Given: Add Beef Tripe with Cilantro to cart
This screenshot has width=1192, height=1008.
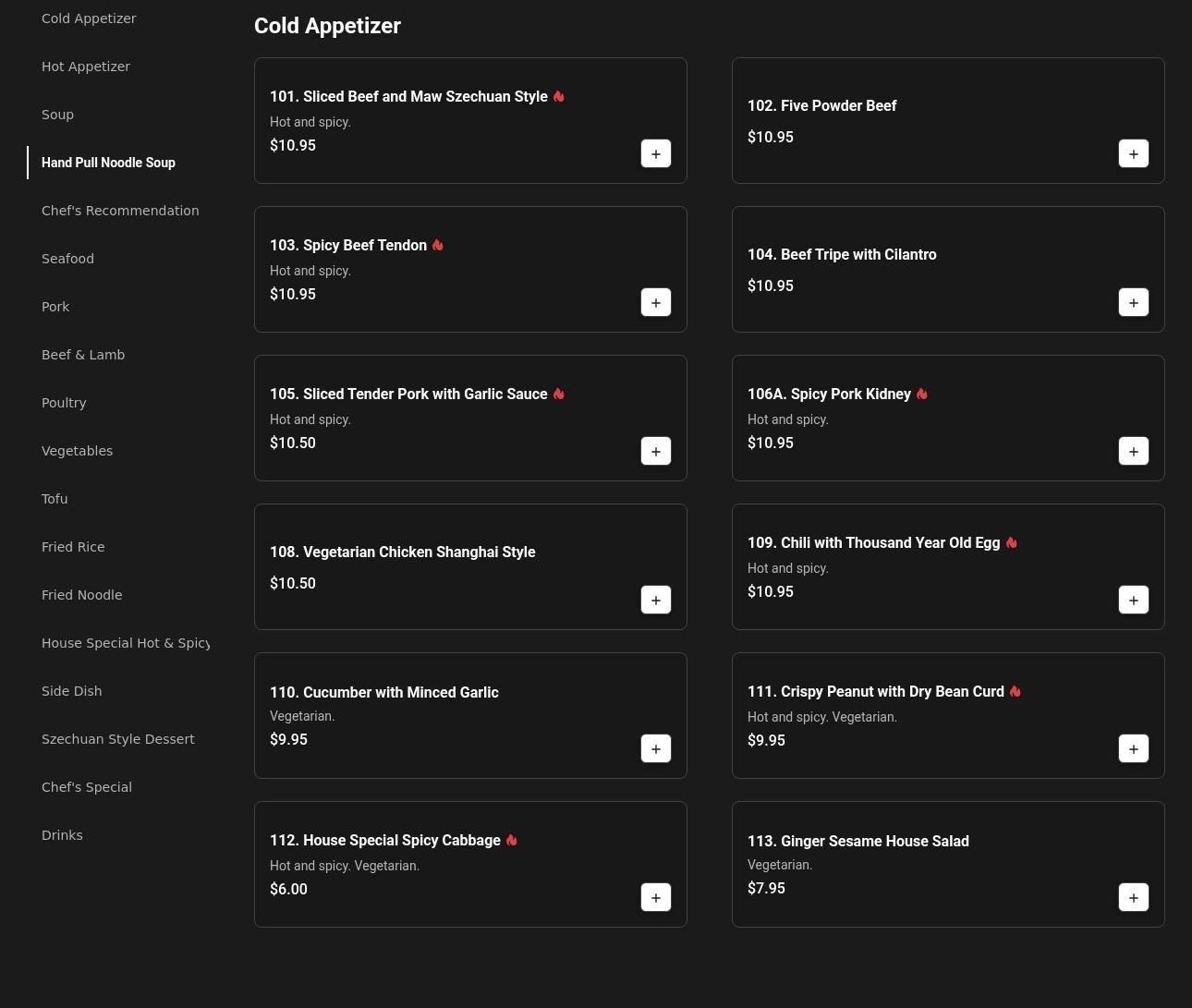Looking at the screenshot, I should point(1133,303).
